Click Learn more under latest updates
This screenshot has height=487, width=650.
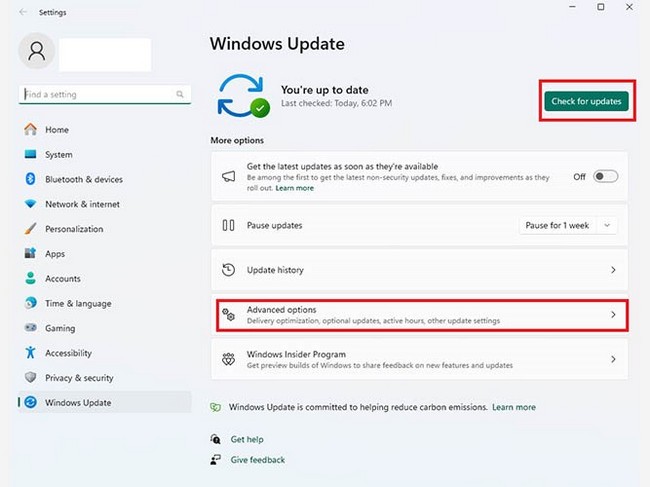295,188
